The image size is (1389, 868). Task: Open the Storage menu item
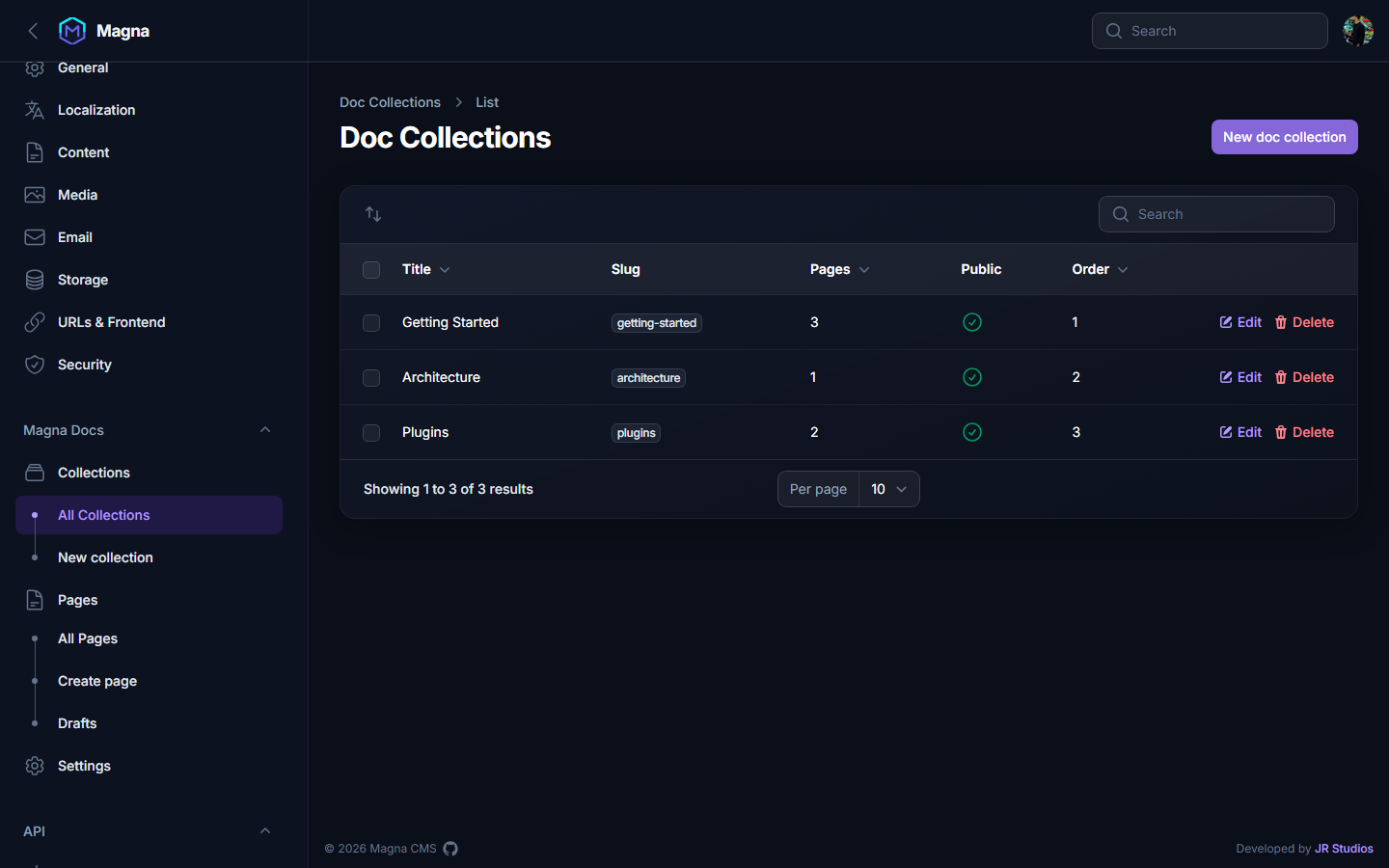149,280
